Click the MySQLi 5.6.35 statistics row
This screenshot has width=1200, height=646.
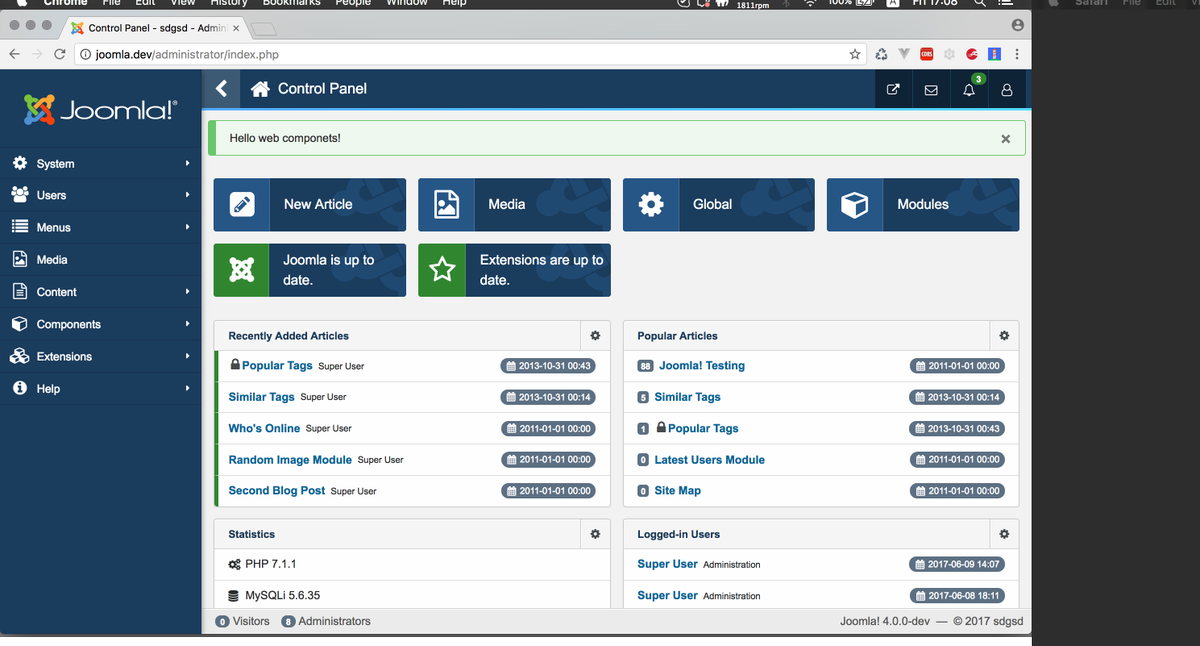click(412, 595)
